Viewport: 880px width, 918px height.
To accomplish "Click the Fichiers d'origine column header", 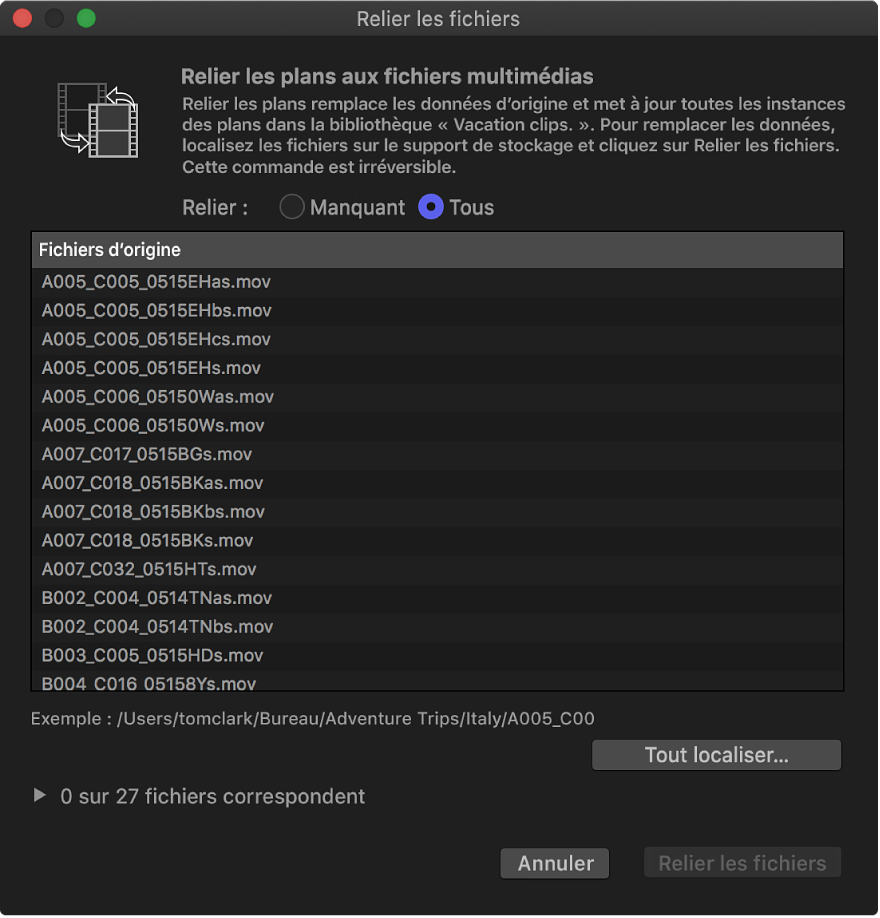I will 437,250.
